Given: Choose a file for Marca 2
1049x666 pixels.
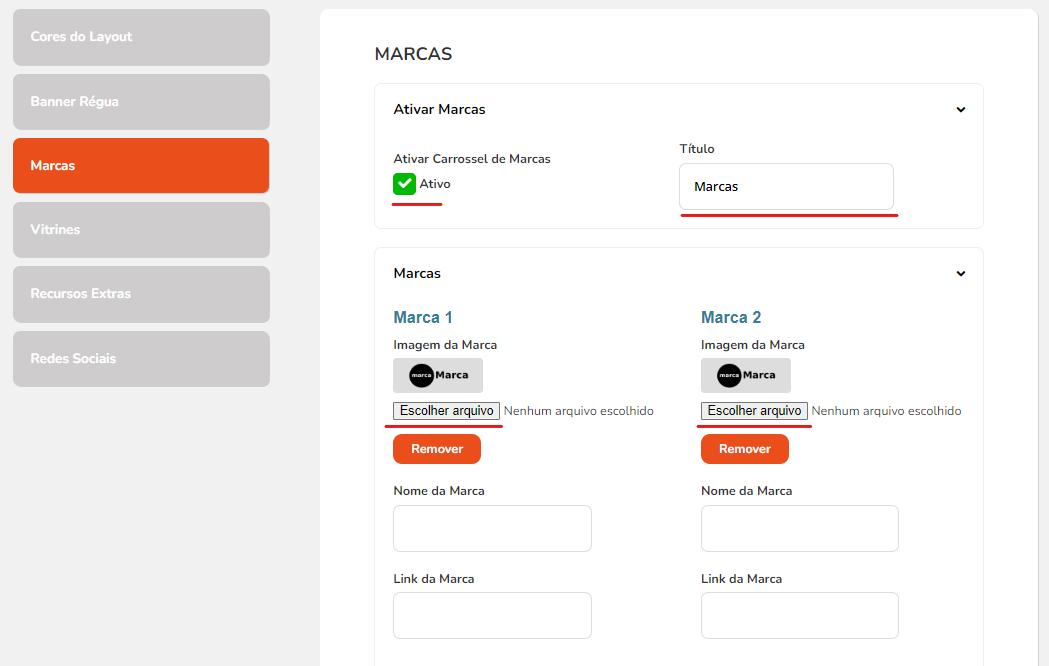Looking at the screenshot, I should 754,411.
